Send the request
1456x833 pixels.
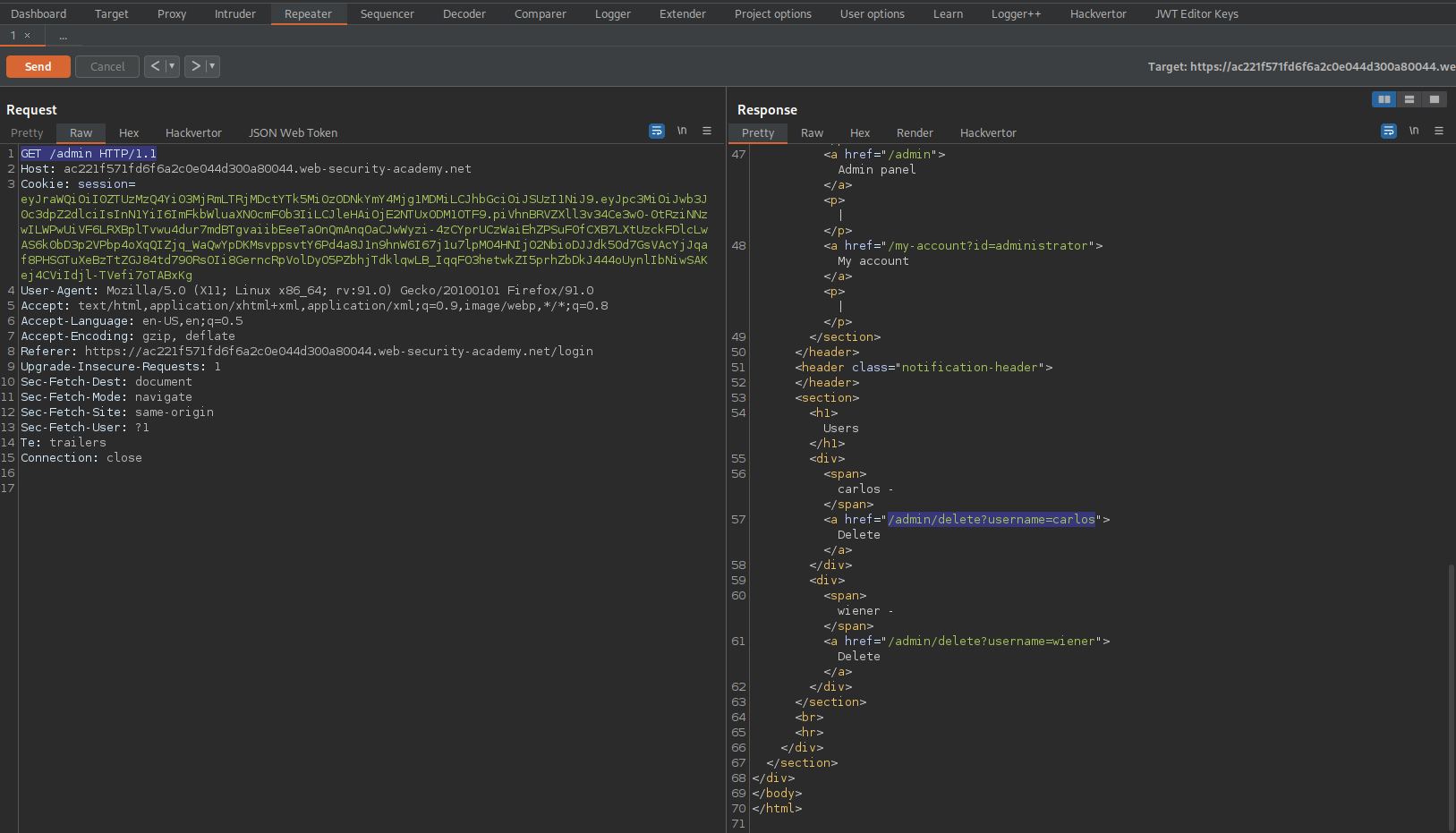tap(38, 66)
